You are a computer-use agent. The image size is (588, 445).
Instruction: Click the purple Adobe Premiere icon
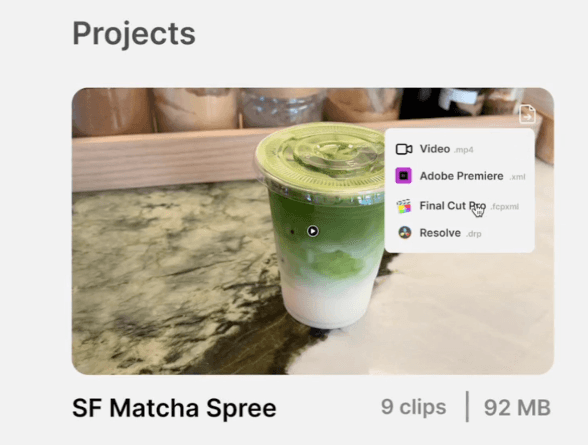click(404, 175)
